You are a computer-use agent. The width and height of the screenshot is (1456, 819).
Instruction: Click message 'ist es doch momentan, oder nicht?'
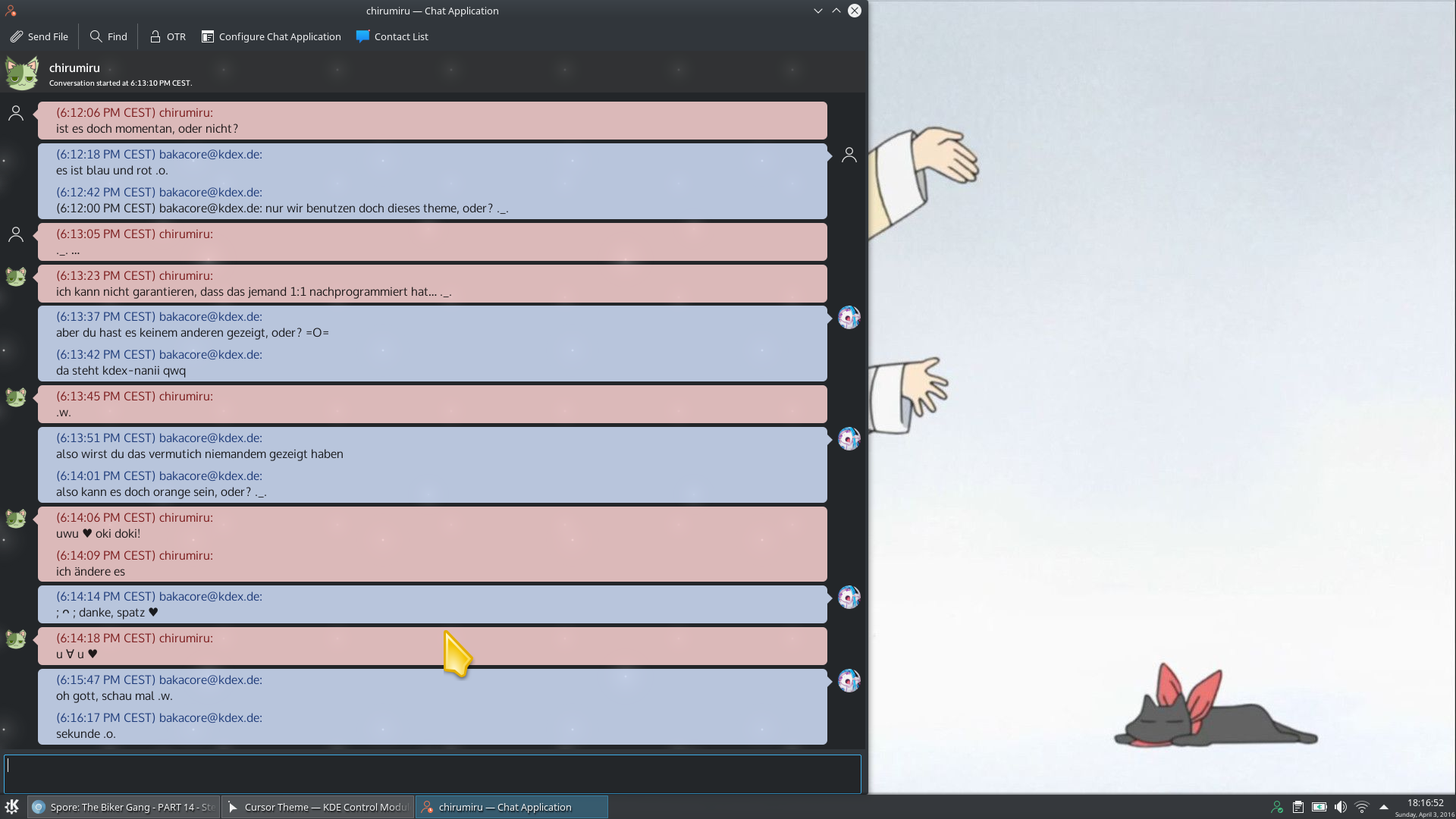147,129
